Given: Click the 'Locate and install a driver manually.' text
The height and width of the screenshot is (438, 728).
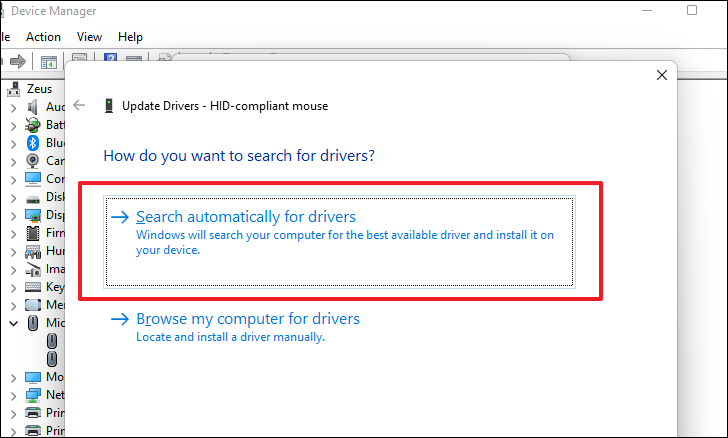Looking at the screenshot, I should point(230,337).
